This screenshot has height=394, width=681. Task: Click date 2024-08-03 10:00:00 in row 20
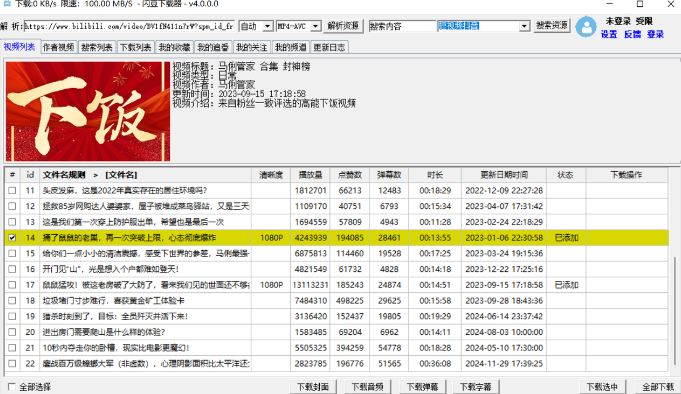click(504, 332)
